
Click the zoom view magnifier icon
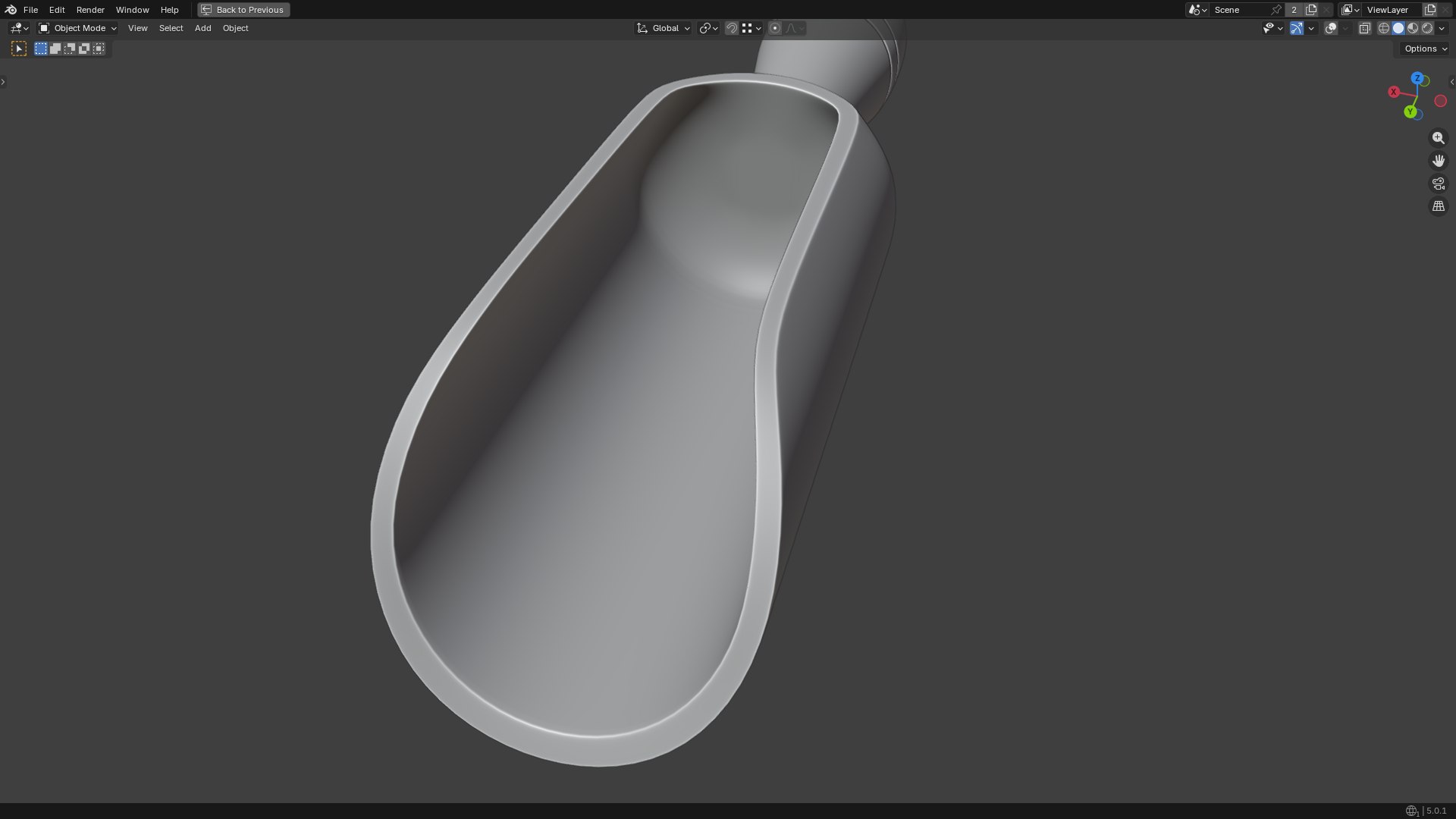tap(1438, 138)
